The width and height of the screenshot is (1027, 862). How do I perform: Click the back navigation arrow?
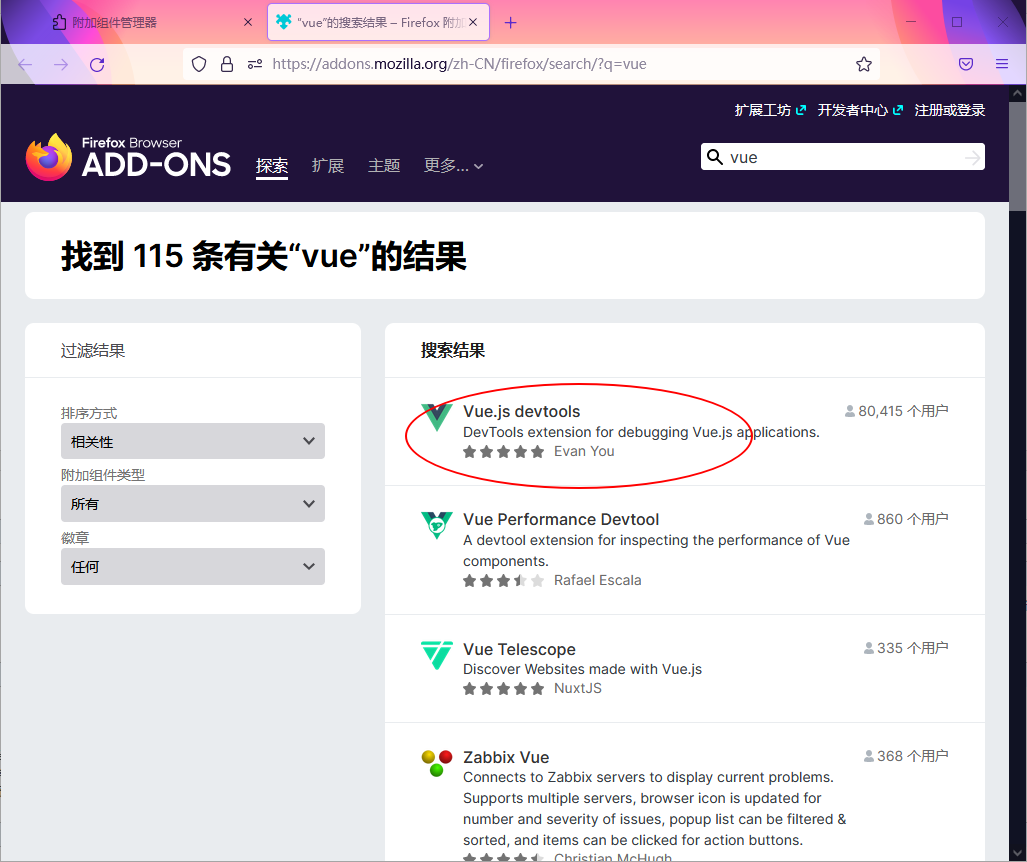pyautogui.click(x=25, y=64)
